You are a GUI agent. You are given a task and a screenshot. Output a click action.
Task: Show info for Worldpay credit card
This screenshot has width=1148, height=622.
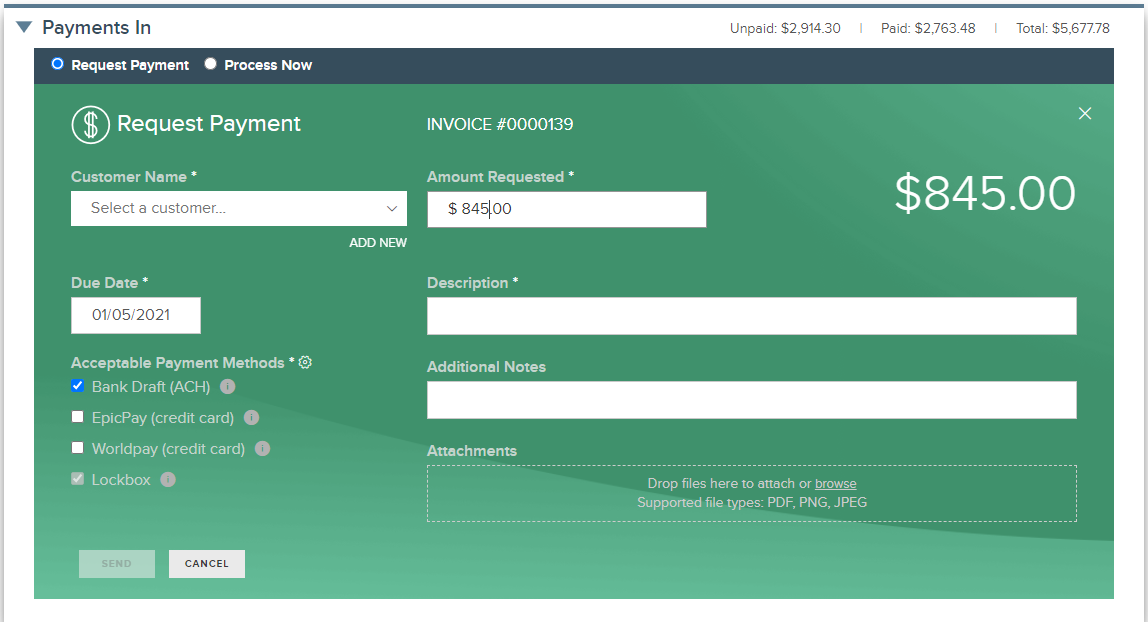coord(262,449)
